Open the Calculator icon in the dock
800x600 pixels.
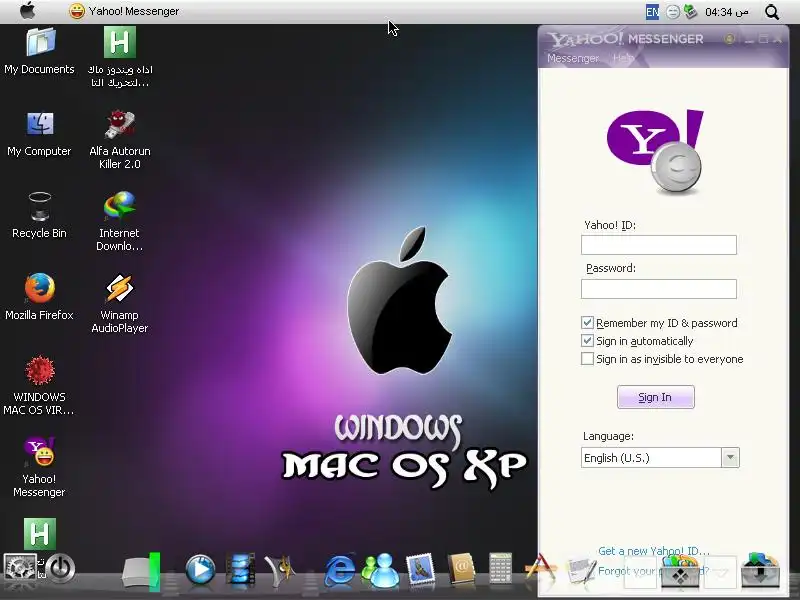tap(500, 567)
